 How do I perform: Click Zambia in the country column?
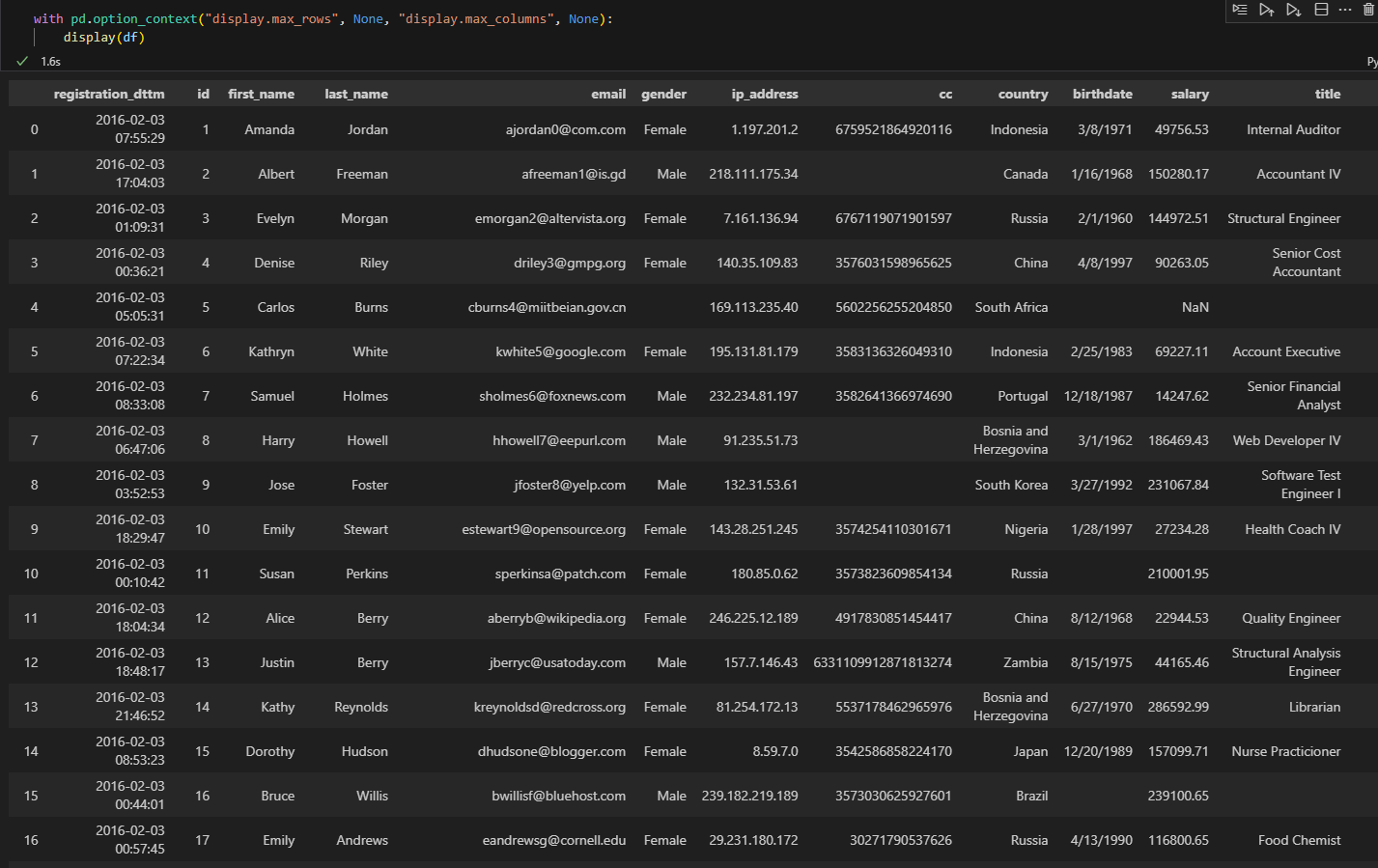[x=1026, y=662]
